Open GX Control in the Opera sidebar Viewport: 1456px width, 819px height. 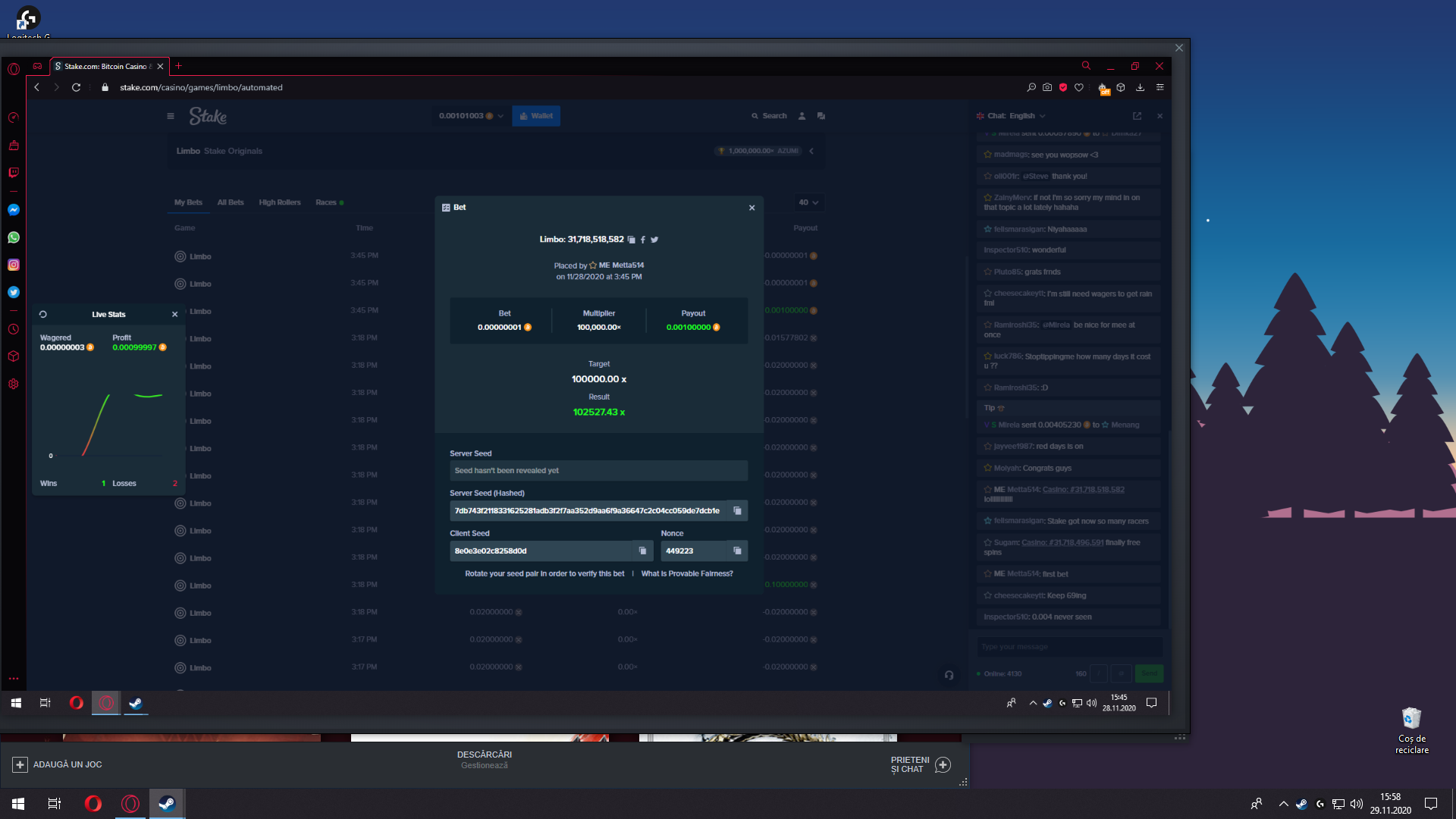14,118
